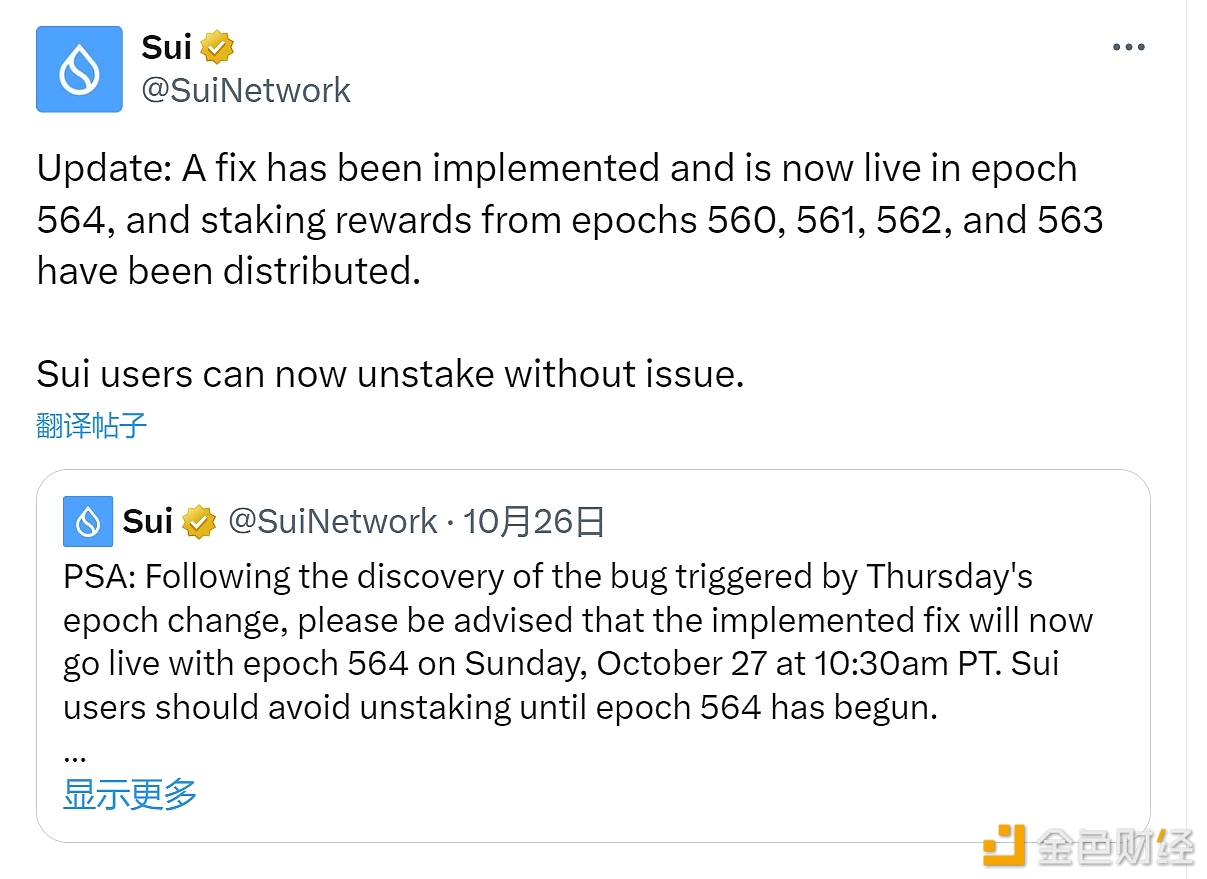Select the Sui name inside the quoted post
Viewport: 1207px width, 879px height.
[x=148, y=521]
